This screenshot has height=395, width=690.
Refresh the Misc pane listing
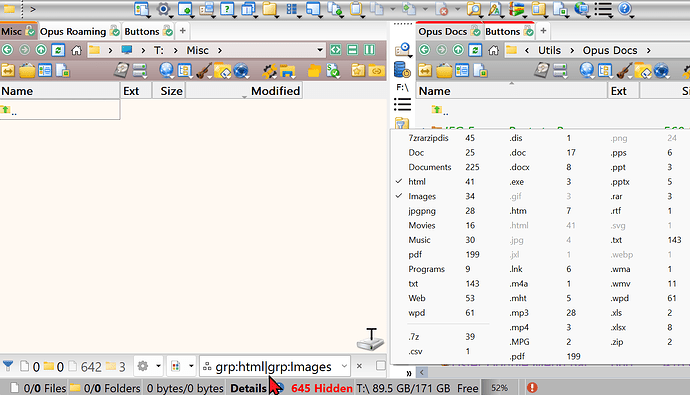click(x=58, y=50)
